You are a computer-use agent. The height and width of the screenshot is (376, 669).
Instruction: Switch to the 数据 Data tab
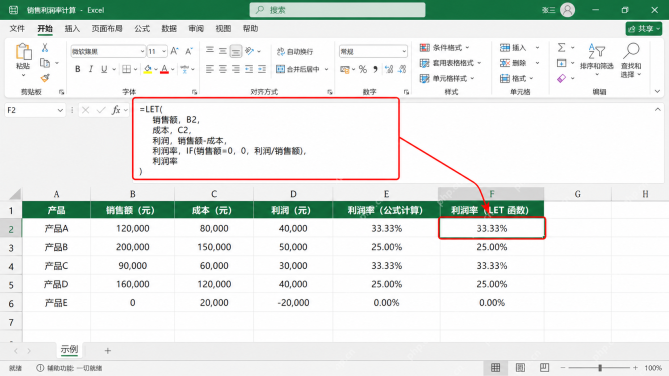pos(169,29)
